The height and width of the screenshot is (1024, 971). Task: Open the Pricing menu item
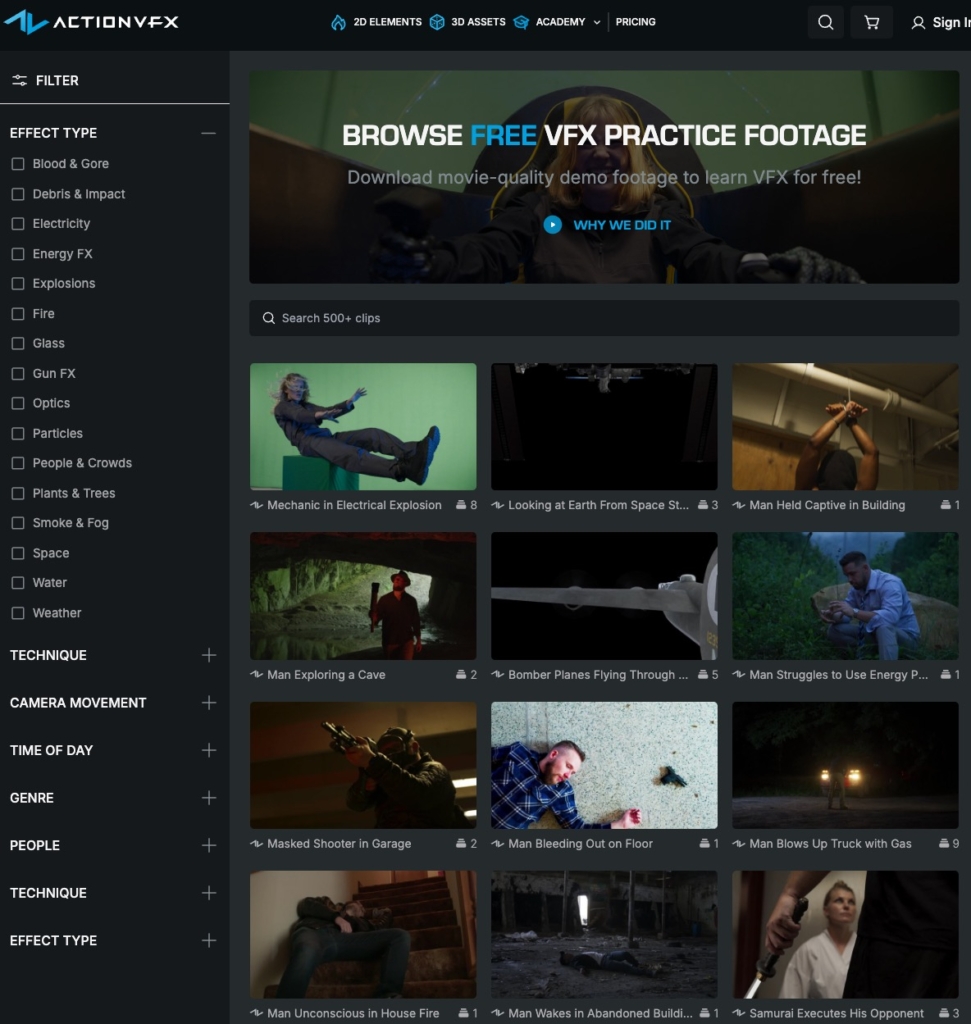tap(635, 22)
